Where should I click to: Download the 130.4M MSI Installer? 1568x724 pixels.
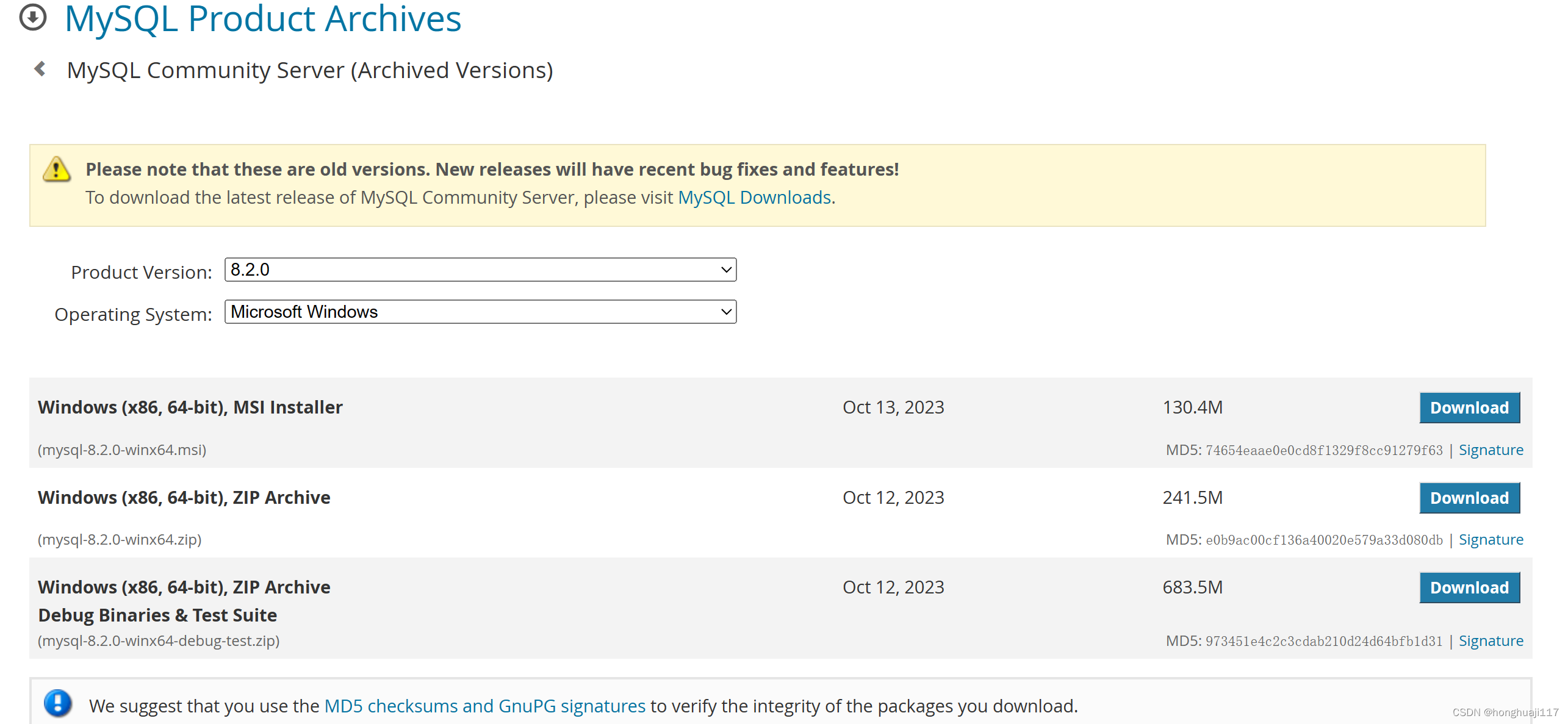(x=1469, y=407)
